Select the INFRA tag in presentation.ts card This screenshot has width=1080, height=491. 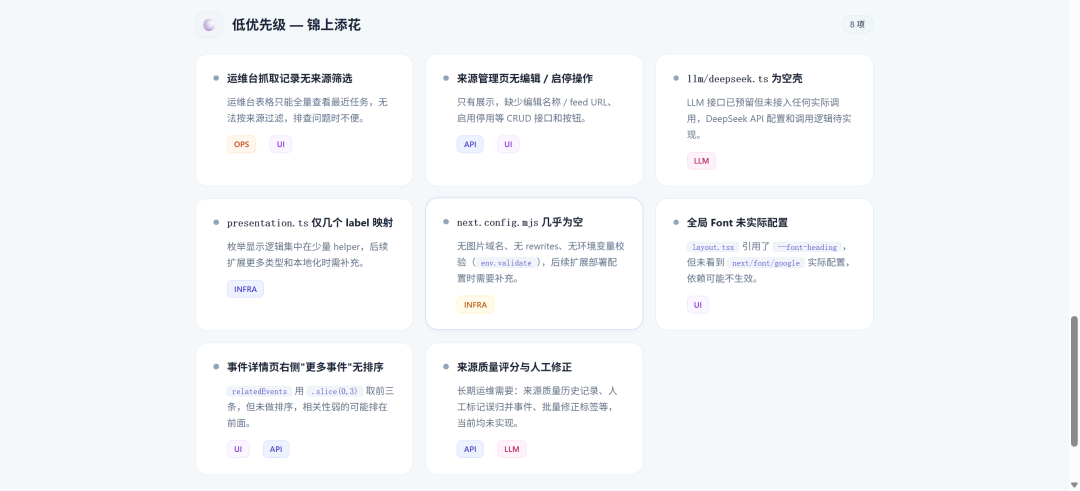click(x=245, y=289)
